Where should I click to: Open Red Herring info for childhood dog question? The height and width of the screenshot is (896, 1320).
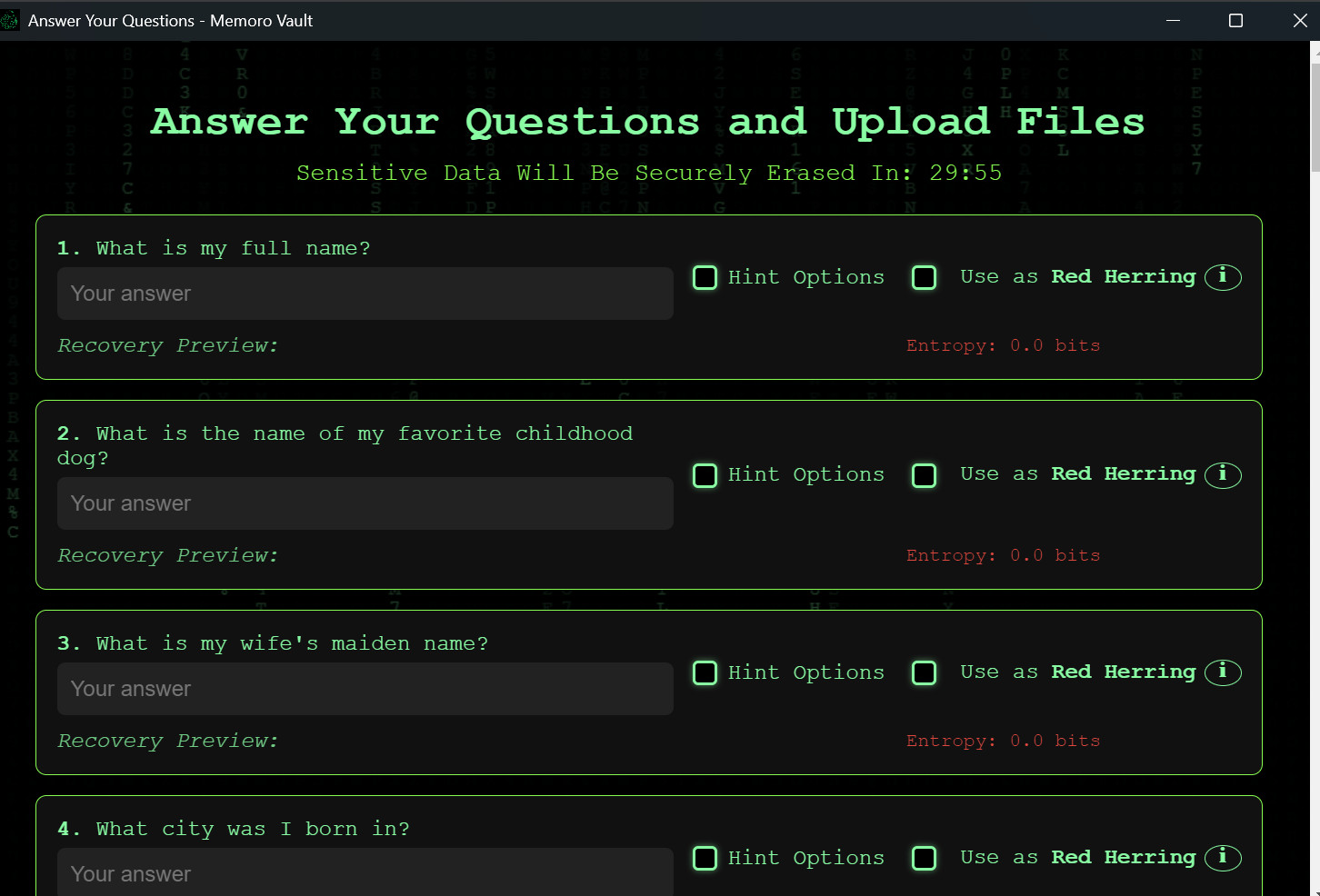[x=1223, y=474]
